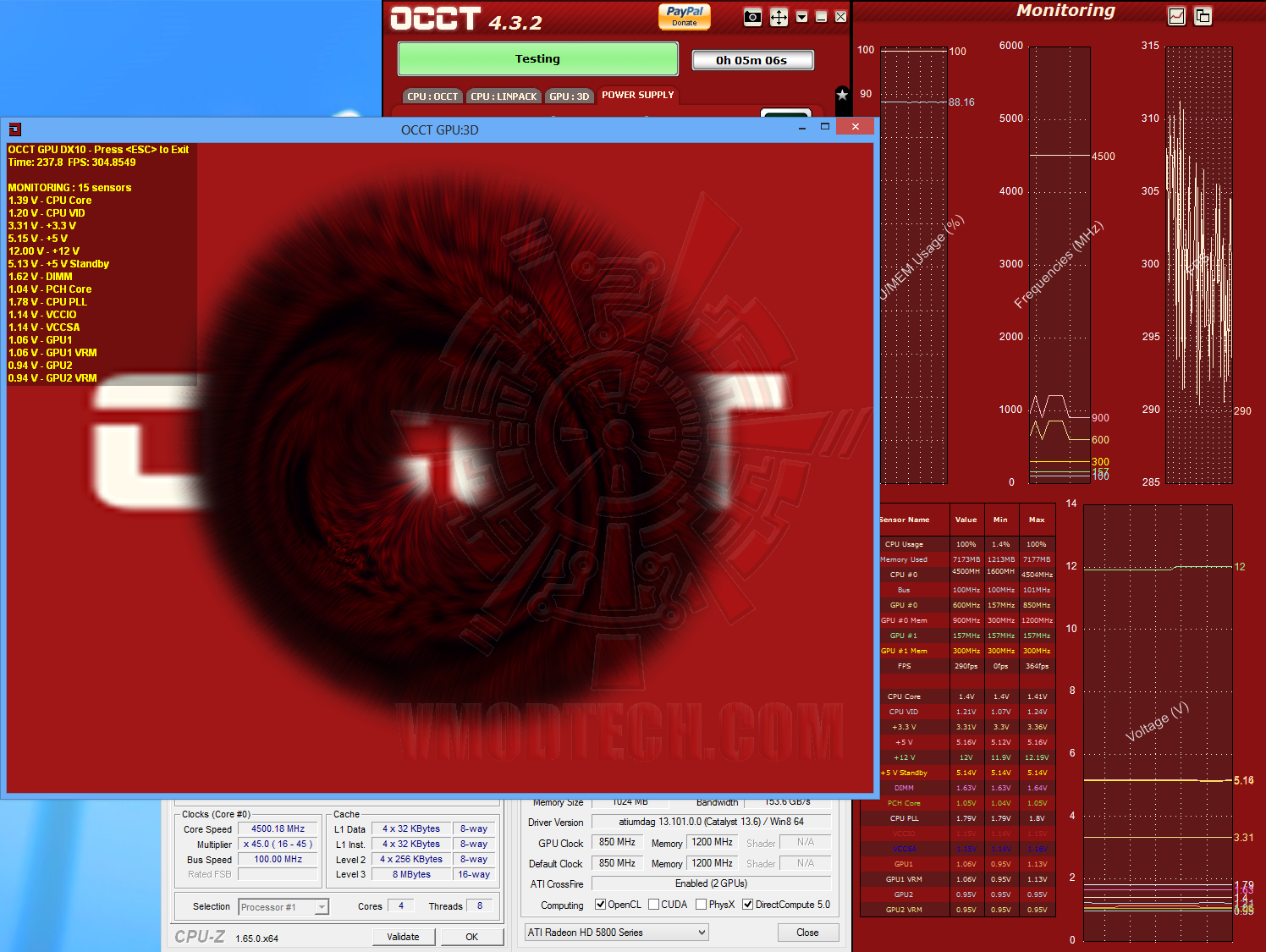Click the Monitoring detach-window icon

pyautogui.click(x=1203, y=16)
